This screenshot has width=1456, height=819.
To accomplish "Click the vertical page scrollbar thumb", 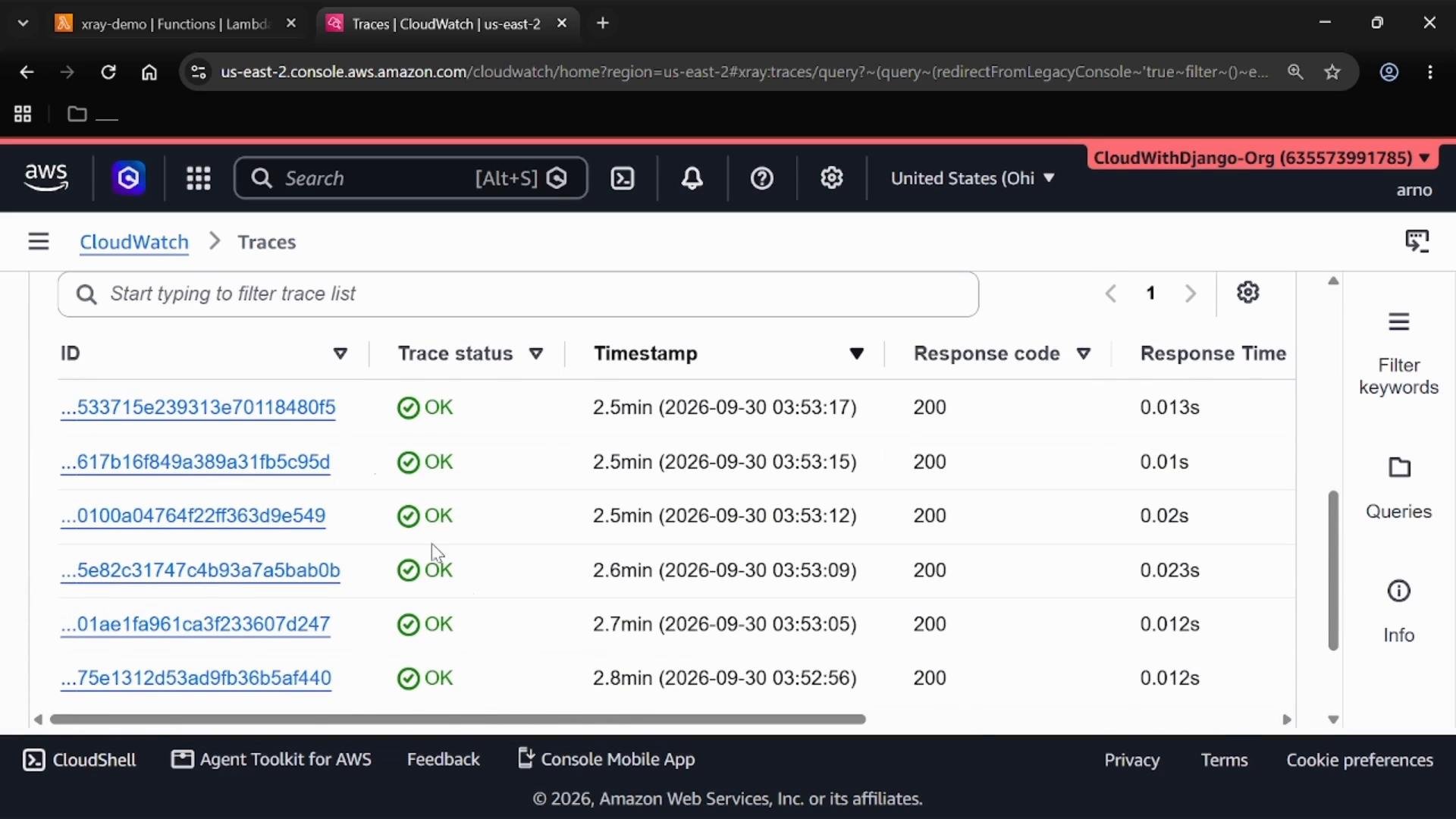I will [1333, 570].
